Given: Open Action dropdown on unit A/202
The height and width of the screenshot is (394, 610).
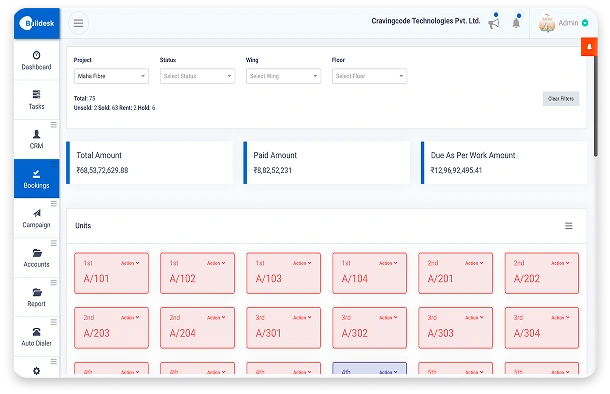Looking at the screenshot, I should (x=560, y=263).
